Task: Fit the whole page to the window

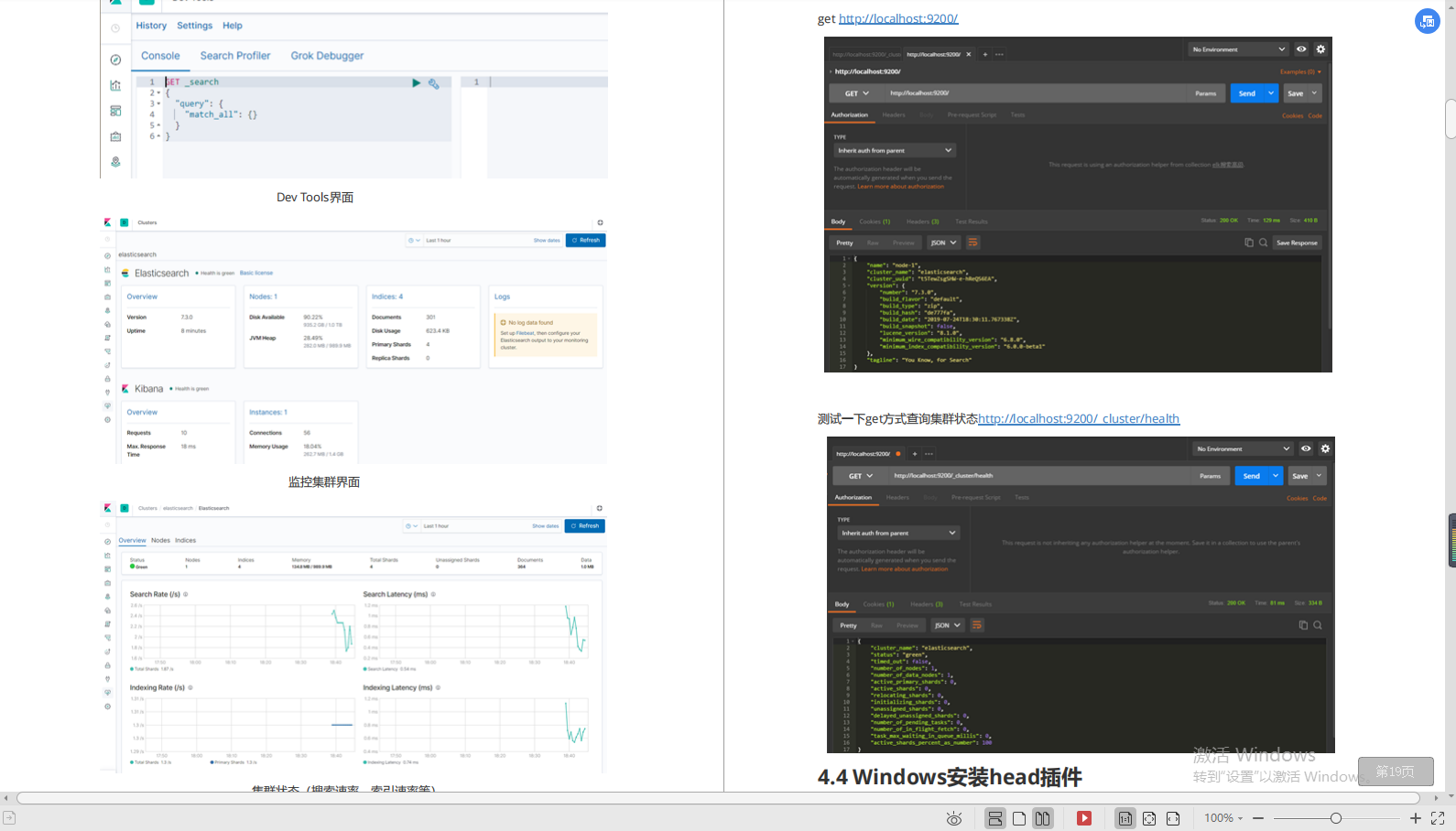Action: coord(1149,818)
